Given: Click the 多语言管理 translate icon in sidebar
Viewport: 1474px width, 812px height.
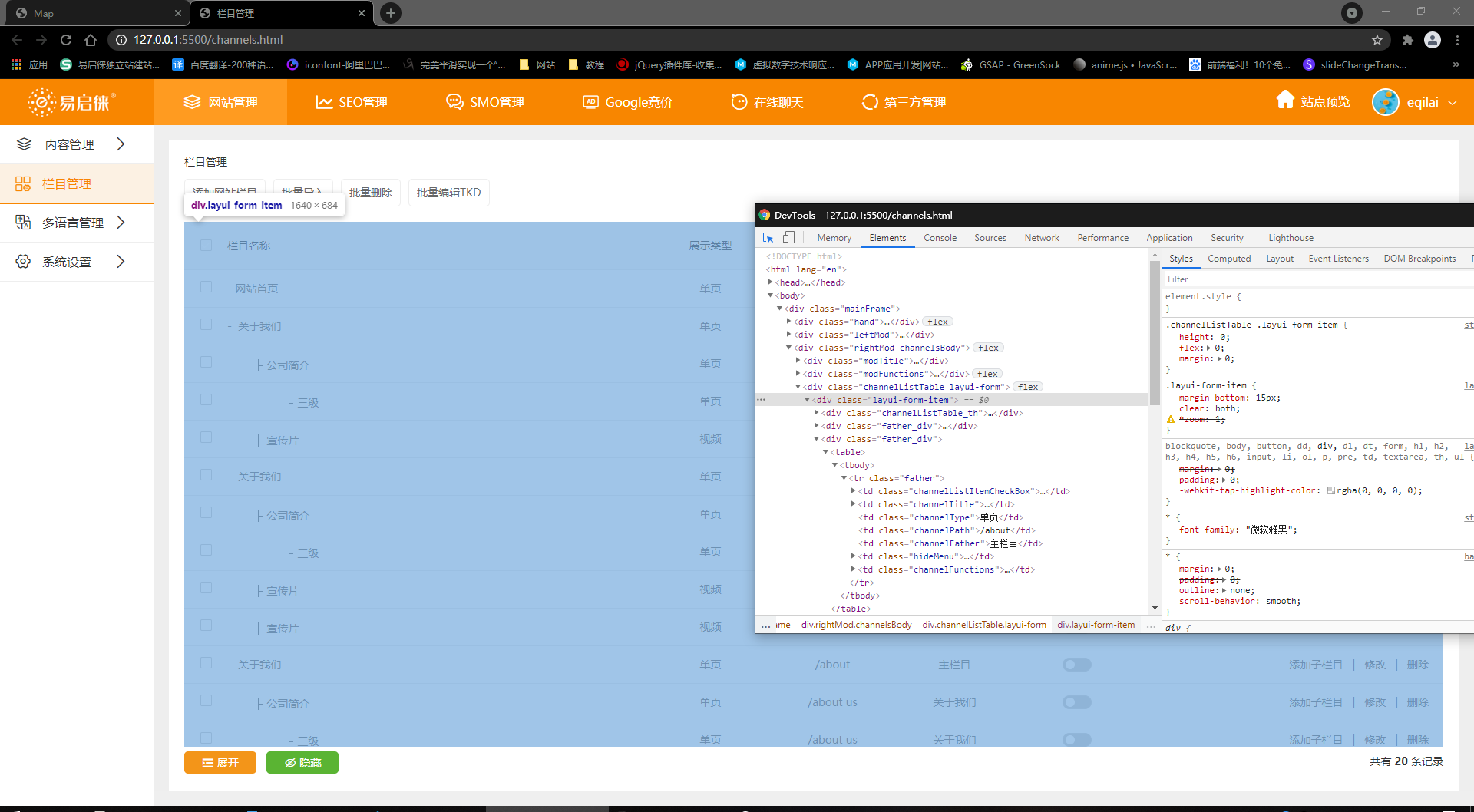Looking at the screenshot, I should coord(23,223).
